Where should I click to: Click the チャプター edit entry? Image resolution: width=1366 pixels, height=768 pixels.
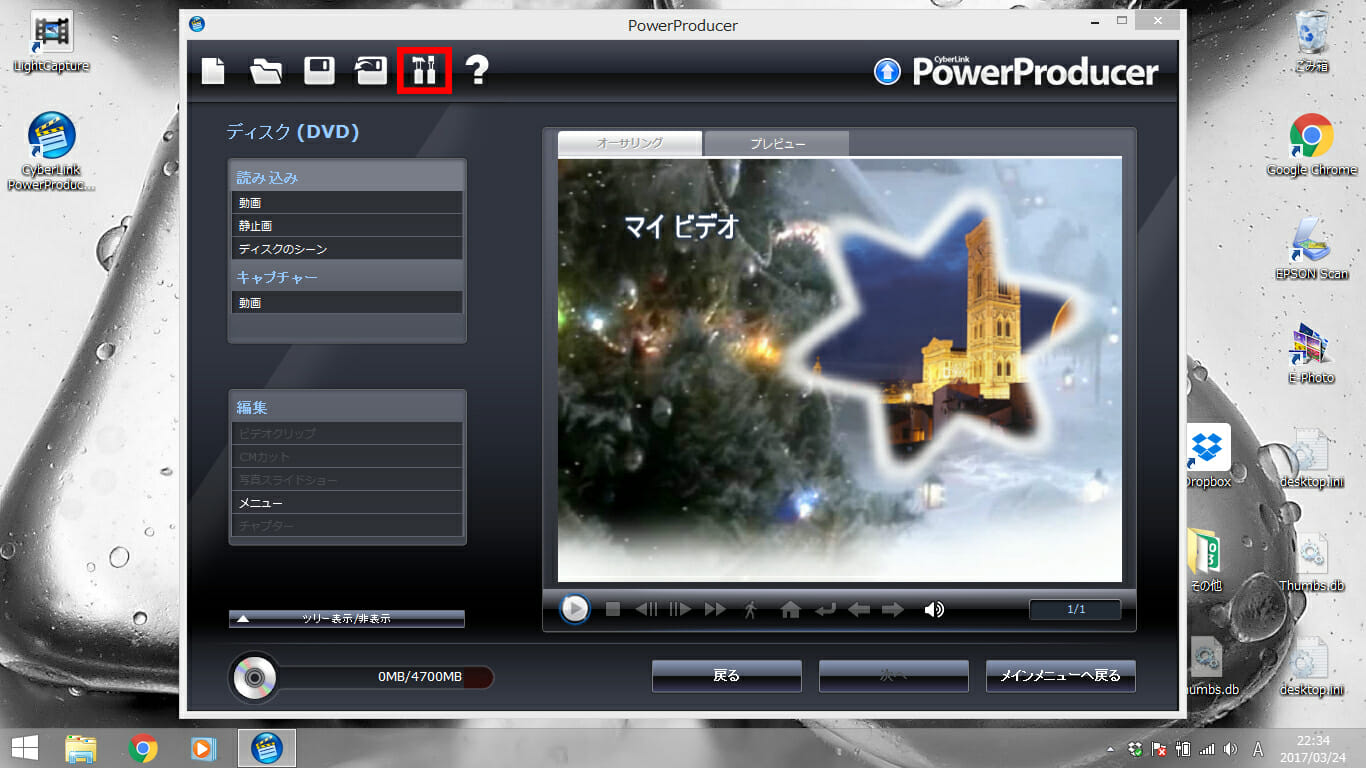pyautogui.click(x=347, y=525)
